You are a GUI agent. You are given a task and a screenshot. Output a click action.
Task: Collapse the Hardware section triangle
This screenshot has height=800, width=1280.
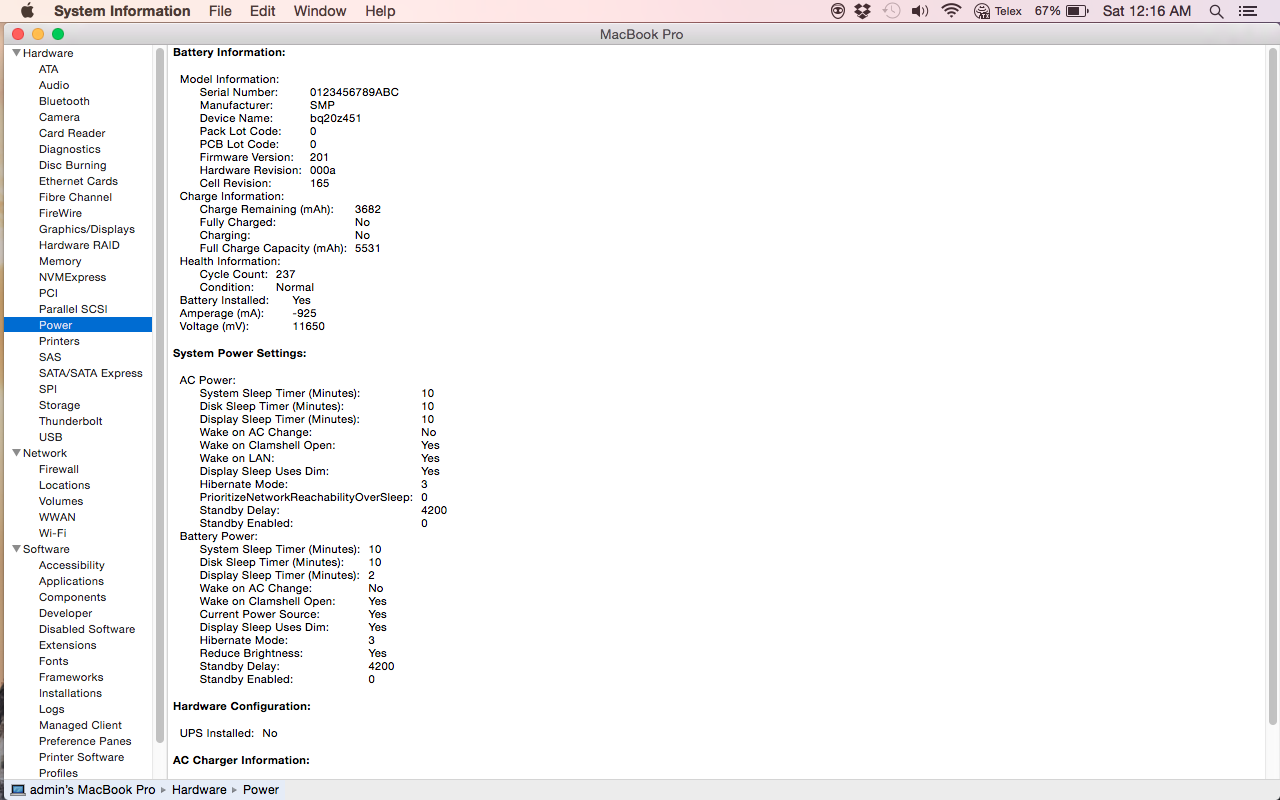[16, 53]
